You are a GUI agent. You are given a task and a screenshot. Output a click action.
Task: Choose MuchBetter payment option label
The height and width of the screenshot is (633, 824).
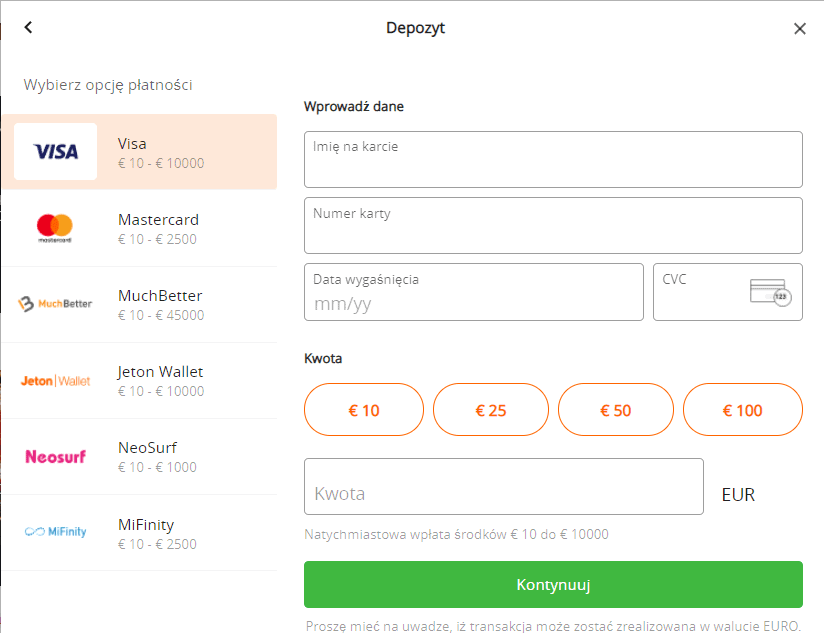pyautogui.click(x=160, y=296)
